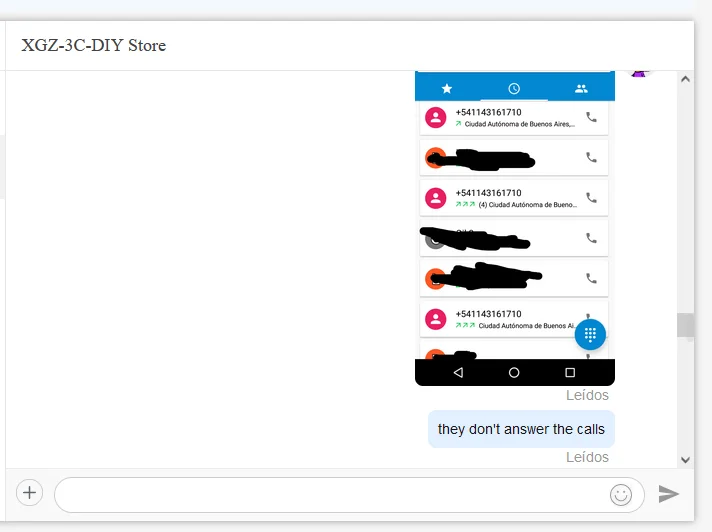
Task: Click scrollbar down arrow
Action: 686,460
